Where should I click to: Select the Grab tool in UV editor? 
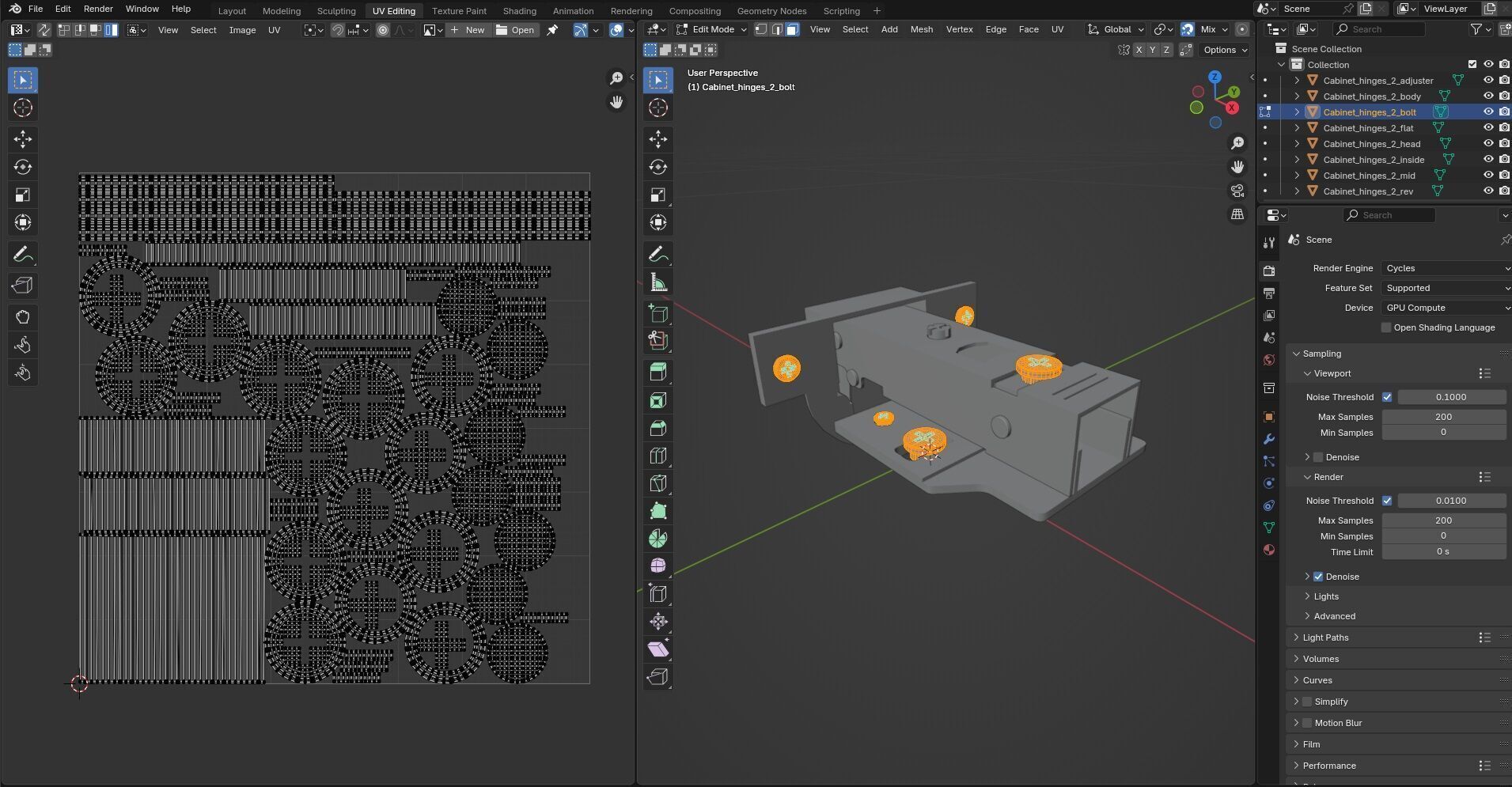coord(22,317)
